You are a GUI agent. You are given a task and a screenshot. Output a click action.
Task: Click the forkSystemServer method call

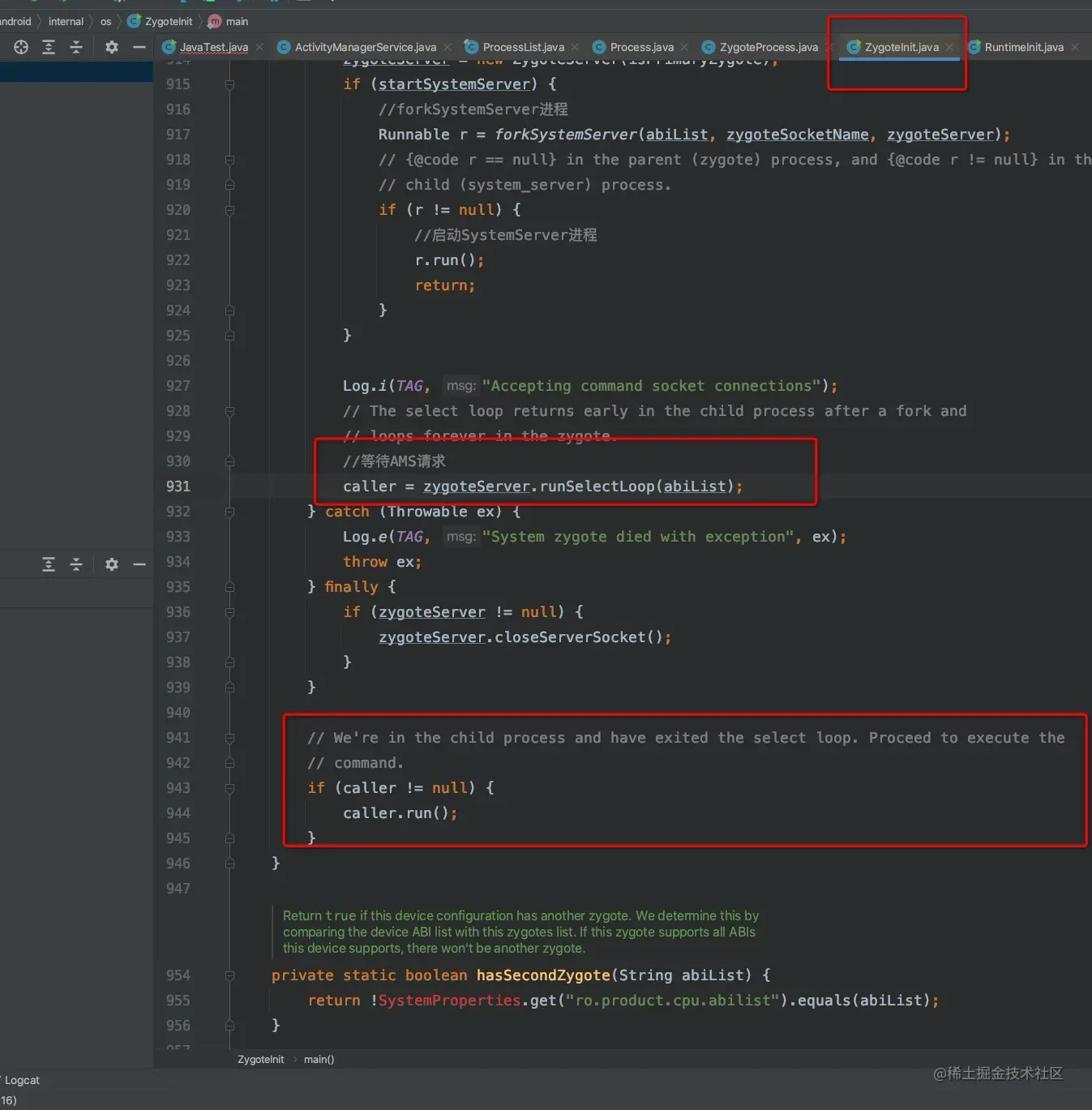566,135
